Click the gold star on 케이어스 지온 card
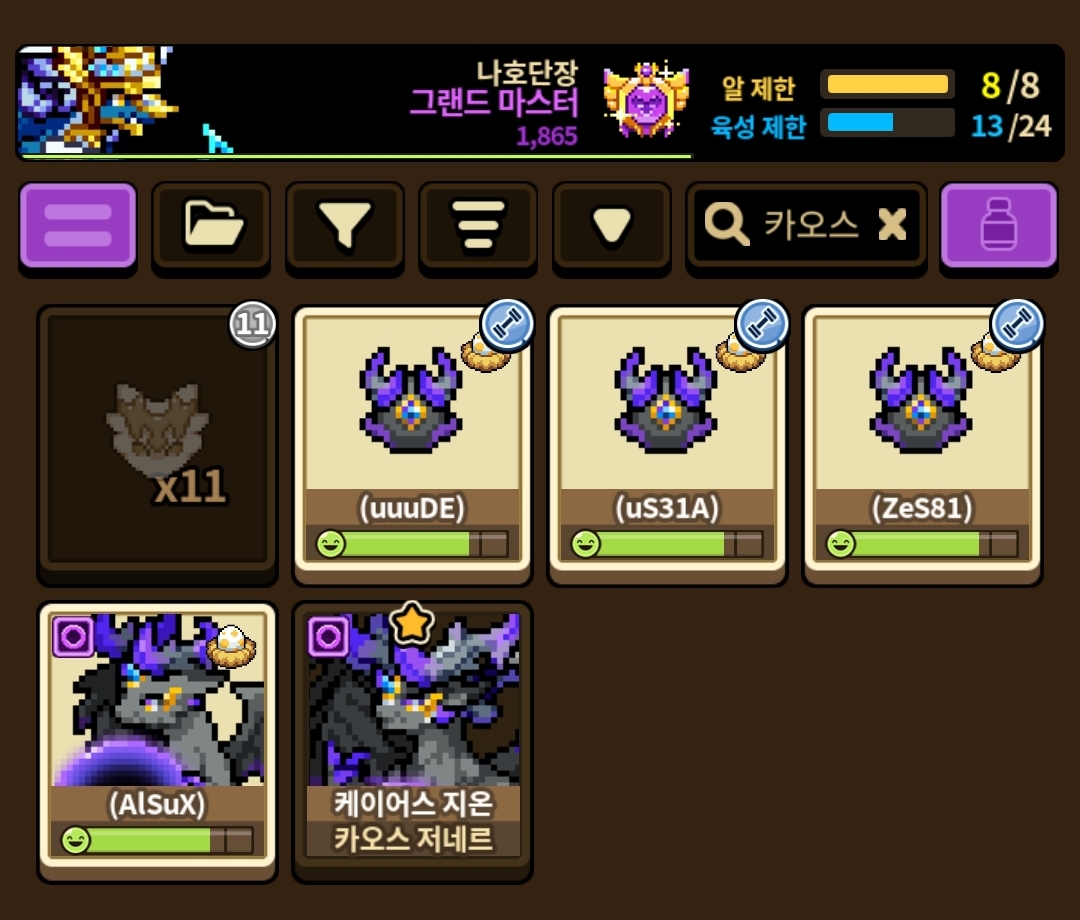This screenshot has width=1080, height=920. pos(412,622)
